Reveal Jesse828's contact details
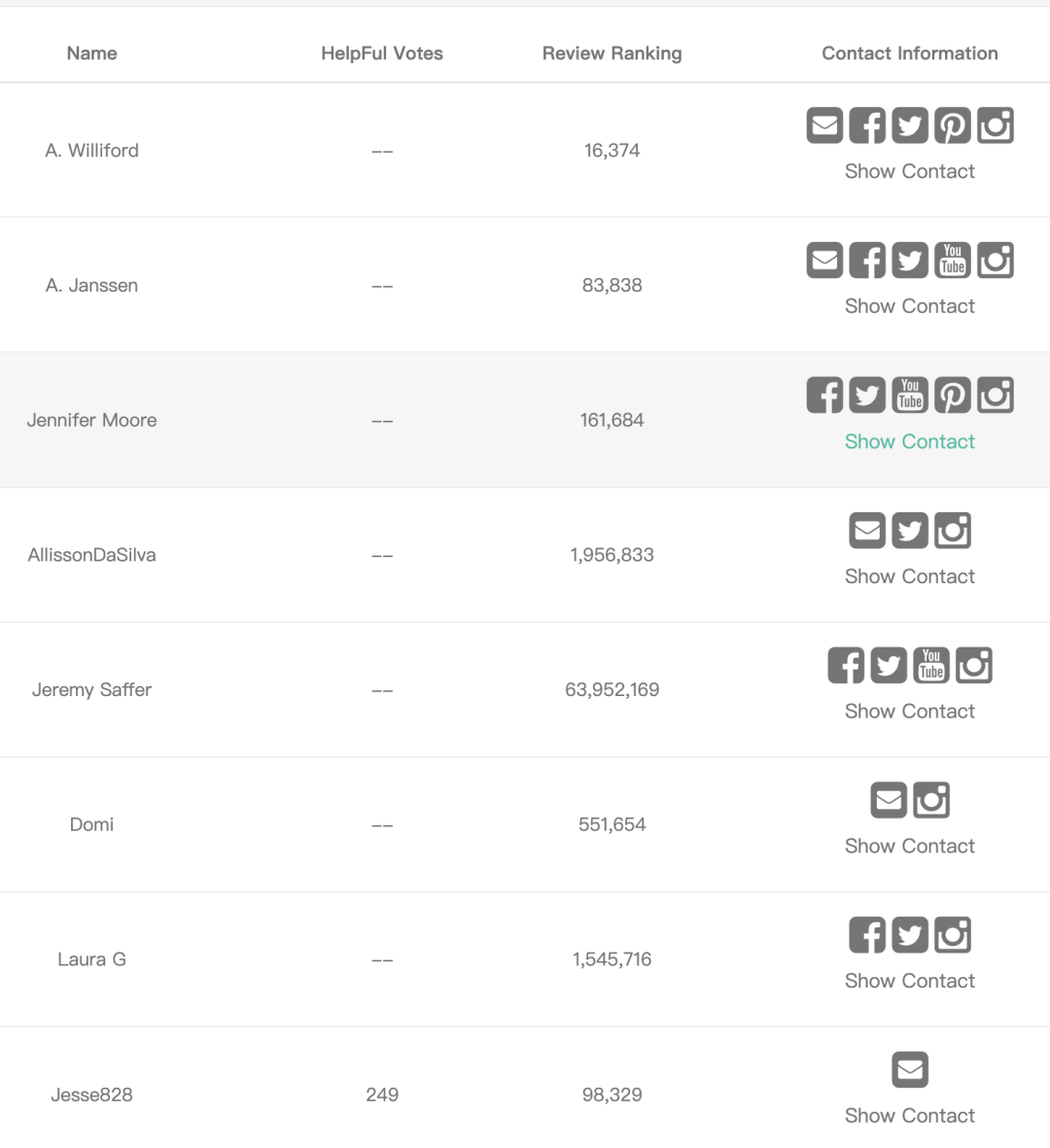Screen dimensions: 1050x1148 (910, 1116)
